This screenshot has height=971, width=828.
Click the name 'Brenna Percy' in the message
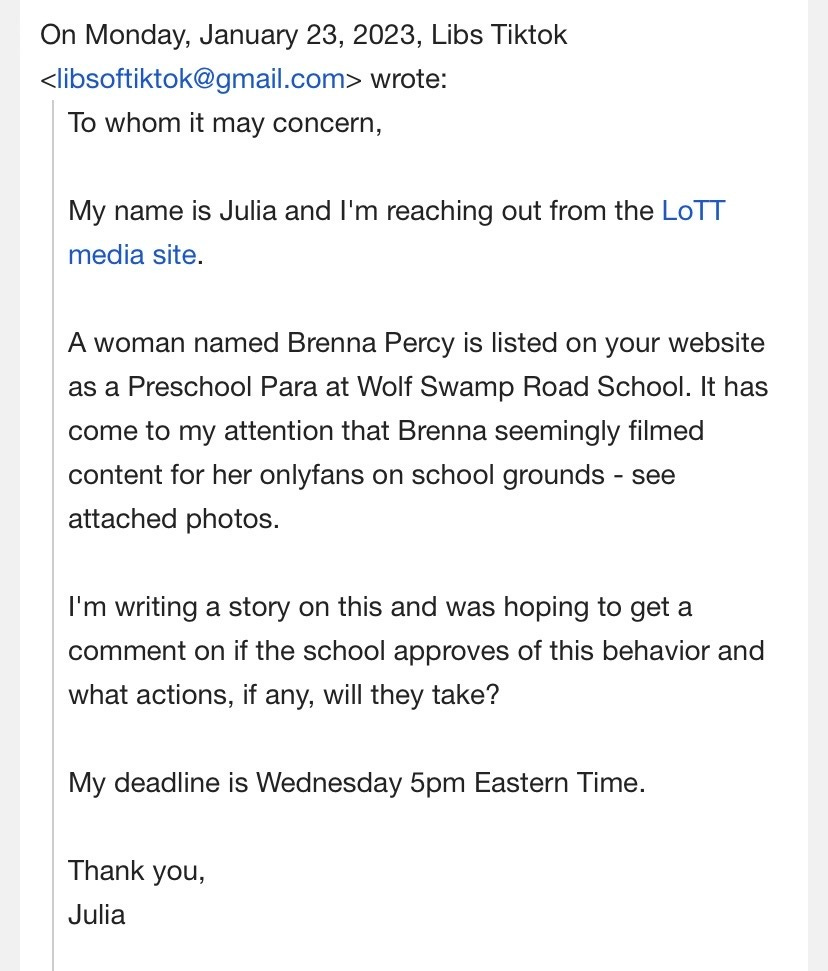(x=371, y=343)
